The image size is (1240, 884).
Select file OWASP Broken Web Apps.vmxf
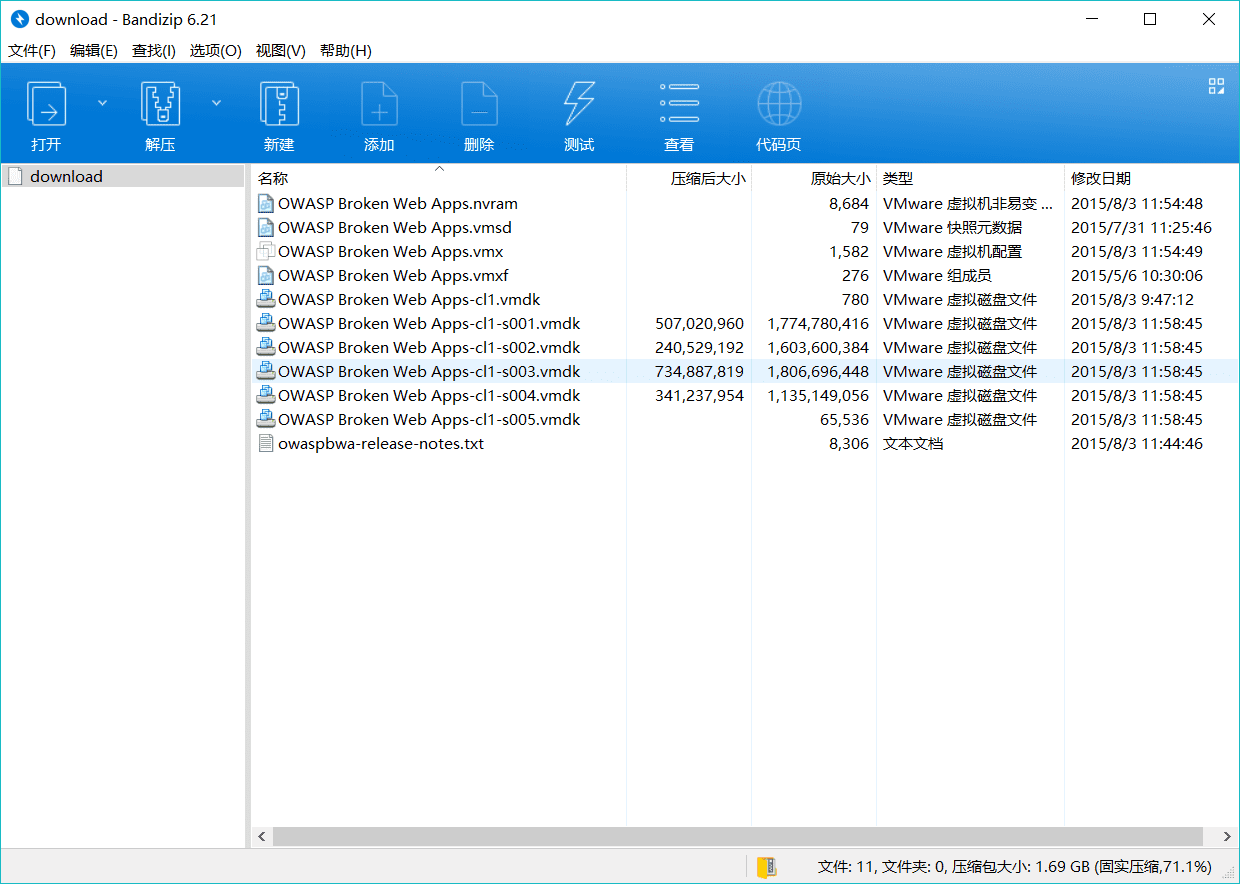(x=394, y=275)
